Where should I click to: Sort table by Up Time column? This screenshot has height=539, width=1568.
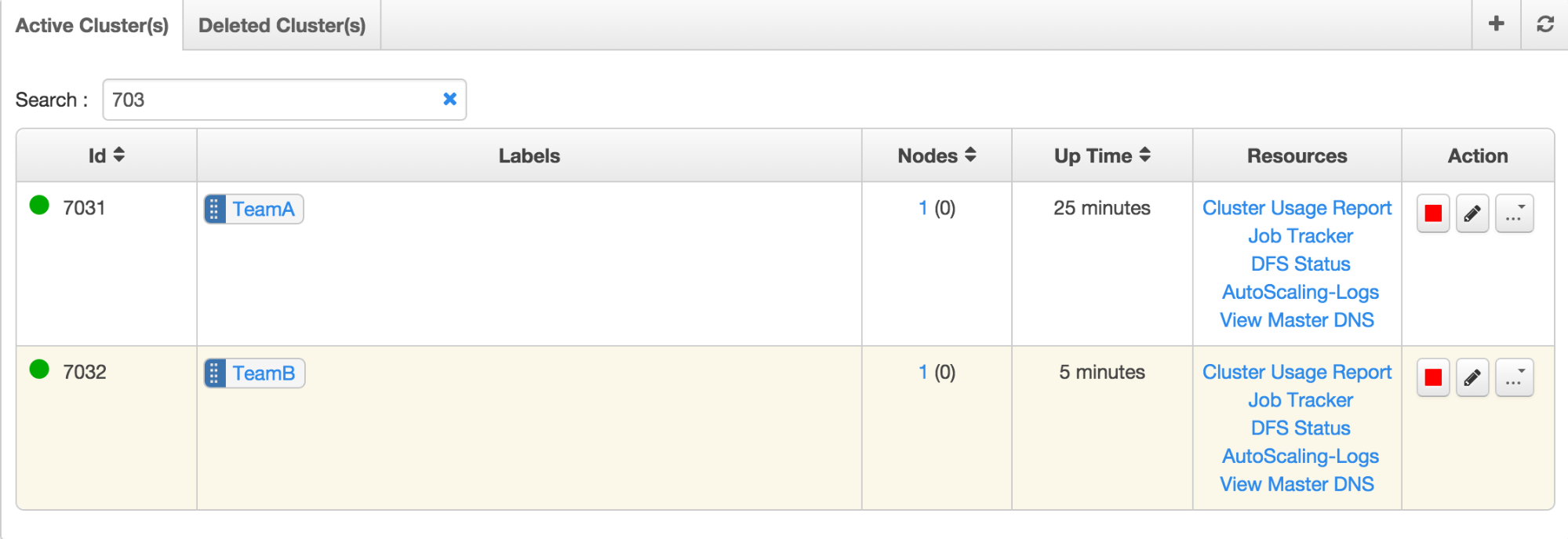1102,155
